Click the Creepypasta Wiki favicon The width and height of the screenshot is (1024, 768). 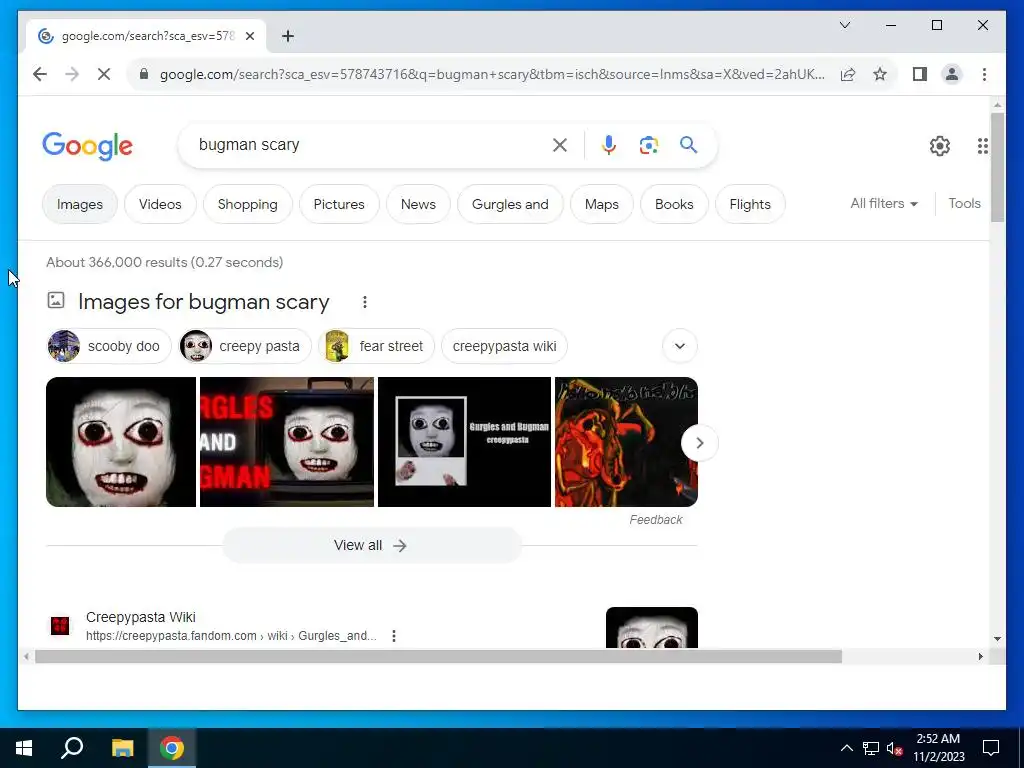[x=60, y=626]
